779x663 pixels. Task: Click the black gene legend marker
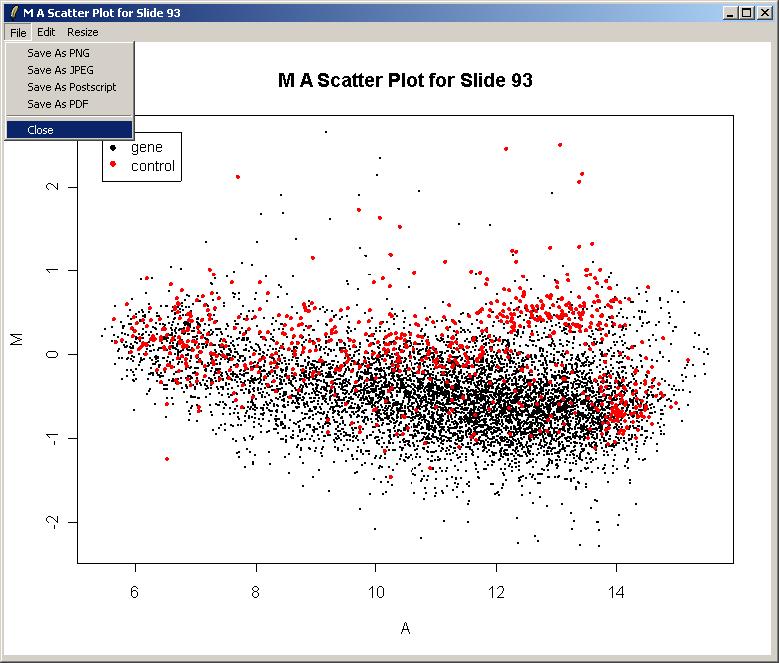click(113, 147)
